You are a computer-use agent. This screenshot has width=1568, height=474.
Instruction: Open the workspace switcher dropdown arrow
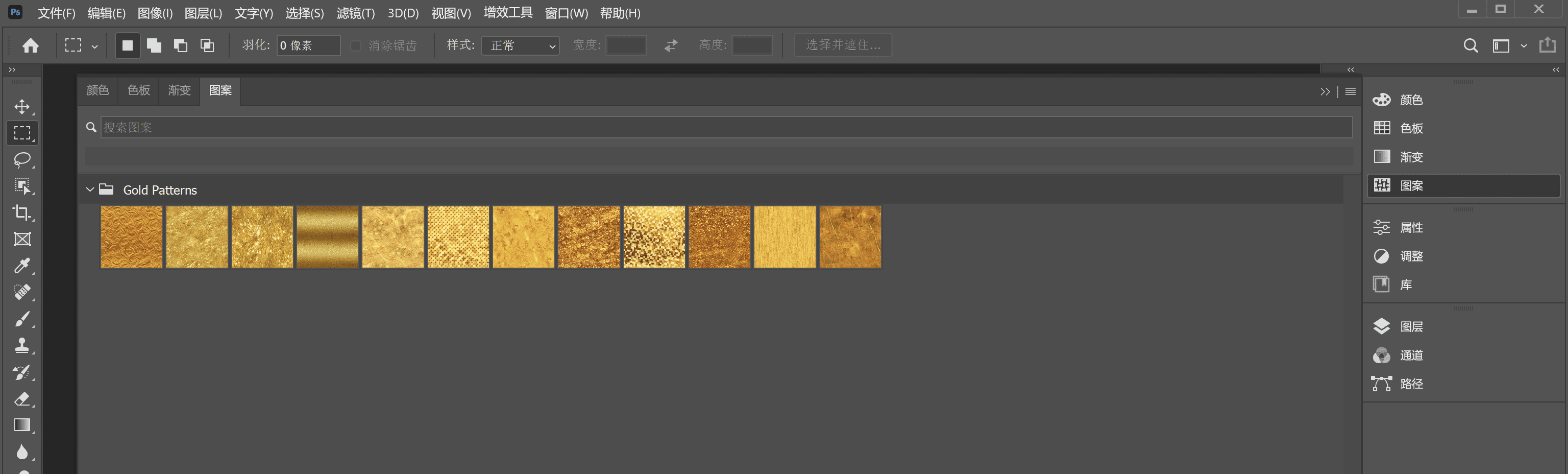pyautogui.click(x=1524, y=45)
